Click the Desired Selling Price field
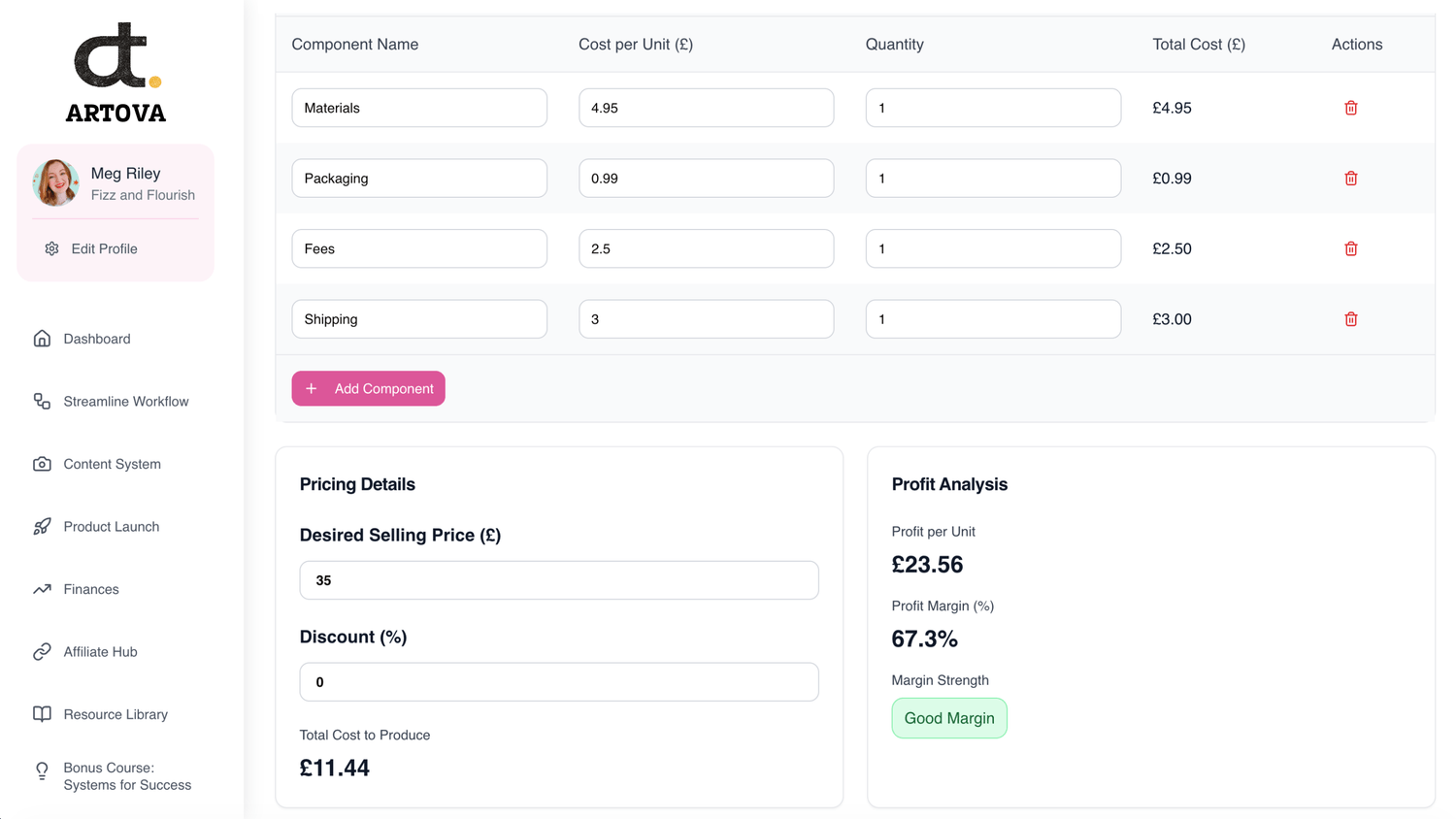The width and height of the screenshot is (1456, 819). [558, 580]
